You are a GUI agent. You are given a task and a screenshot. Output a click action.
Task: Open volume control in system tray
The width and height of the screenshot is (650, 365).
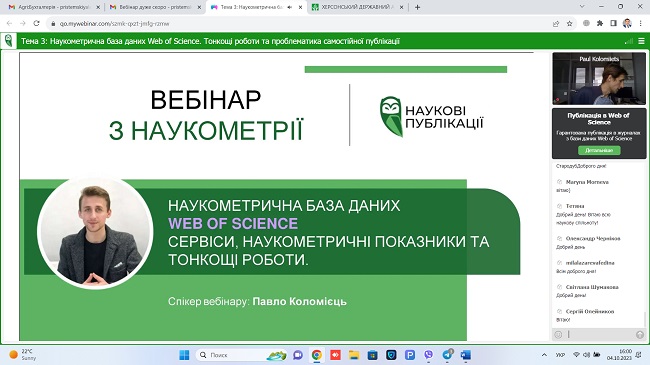click(586, 355)
